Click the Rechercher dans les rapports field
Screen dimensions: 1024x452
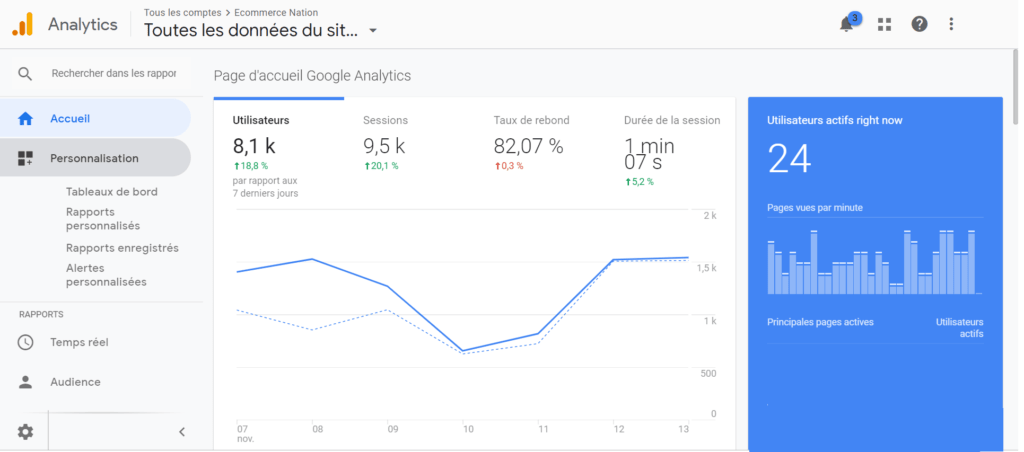(x=114, y=74)
